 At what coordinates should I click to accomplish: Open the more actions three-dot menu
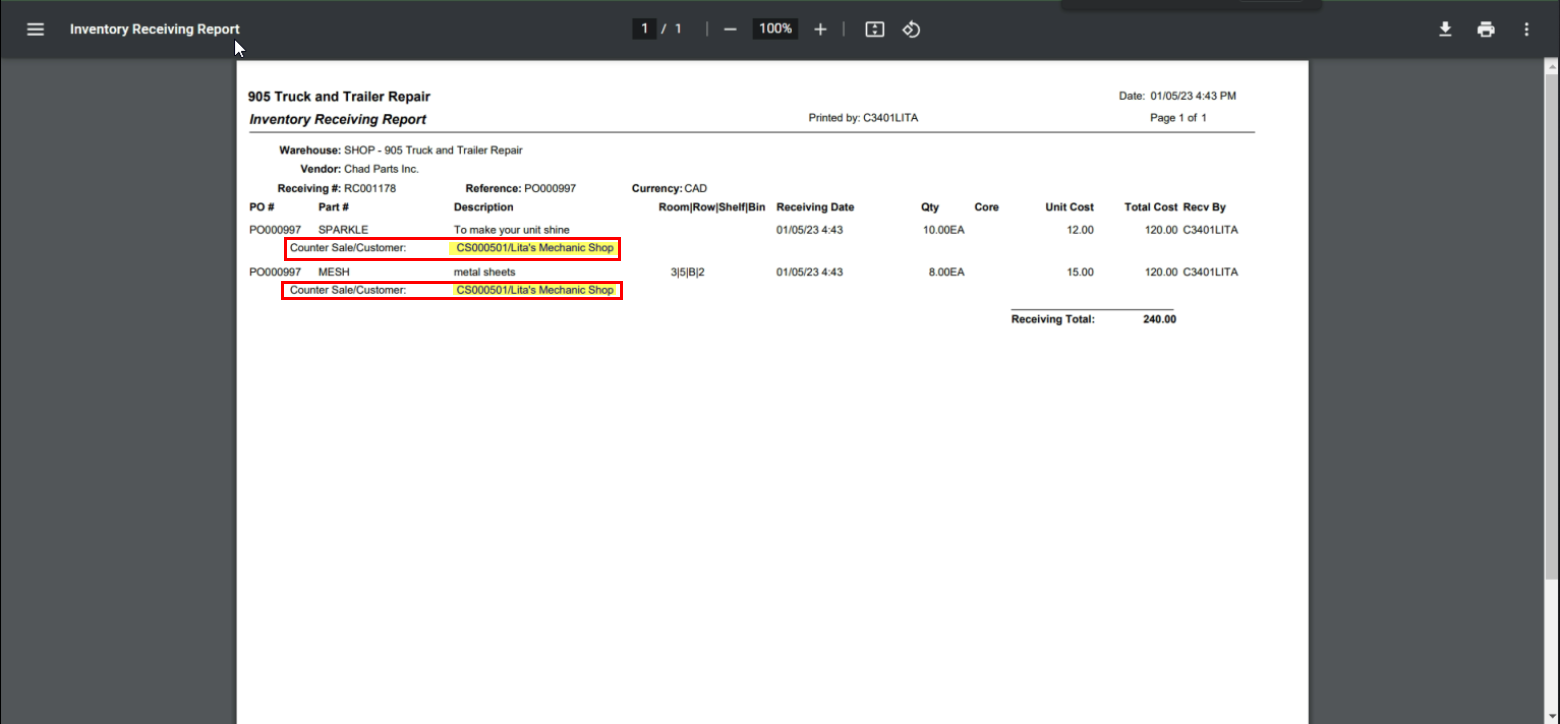point(1526,29)
